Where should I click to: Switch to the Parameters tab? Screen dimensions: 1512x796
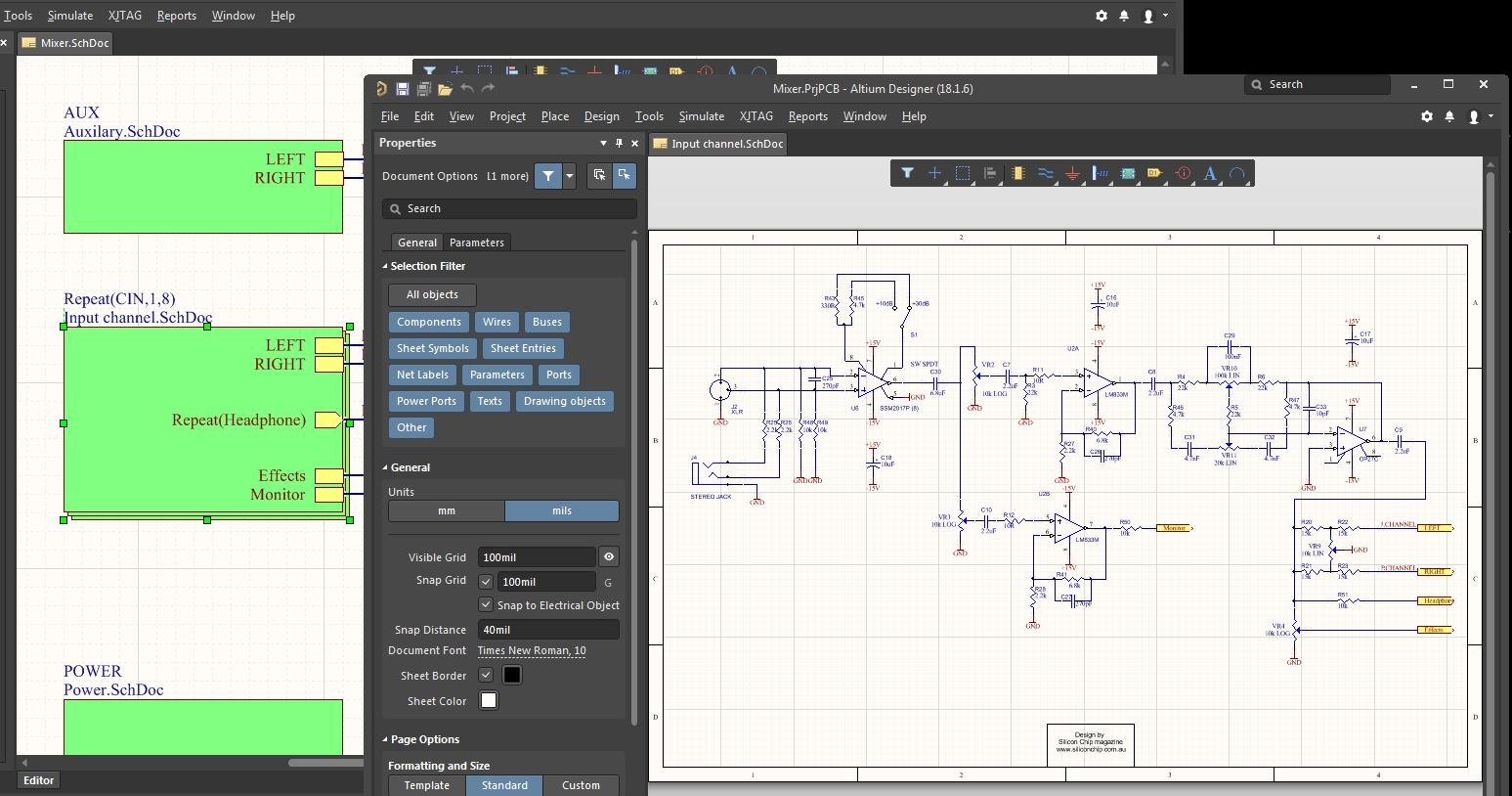coord(476,243)
